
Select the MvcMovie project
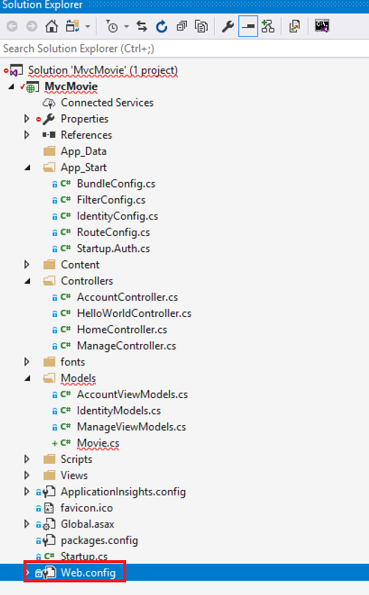click(x=71, y=87)
